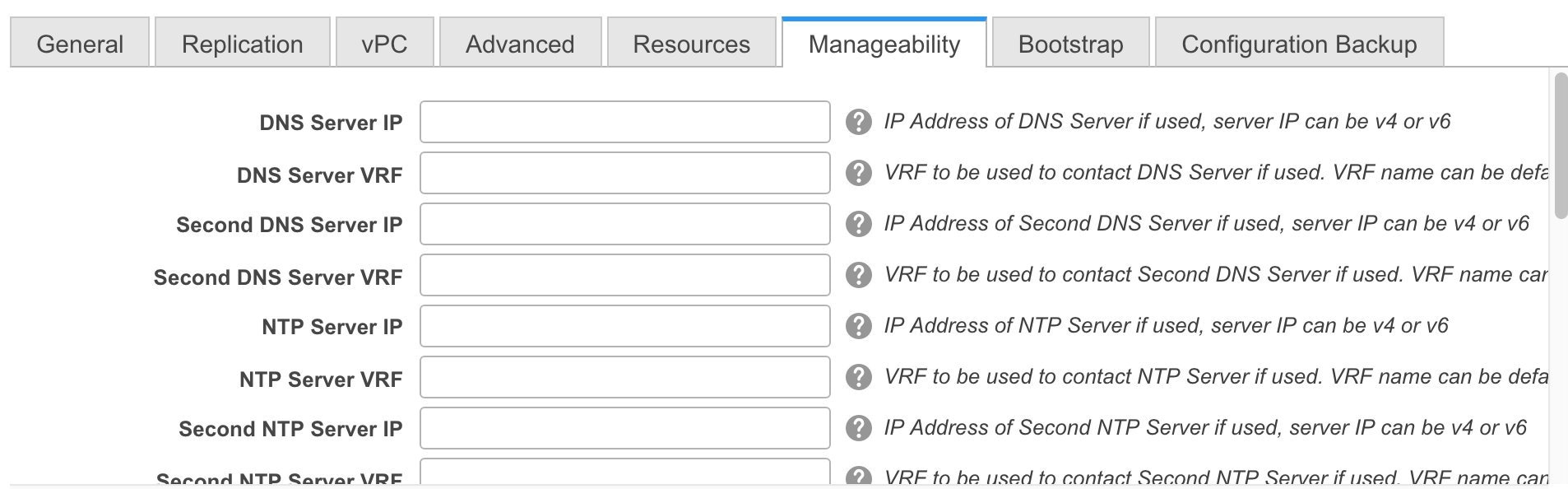1568x489 pixels.
Task: Click the DNS Server IP input field
Action: (624, 122)
